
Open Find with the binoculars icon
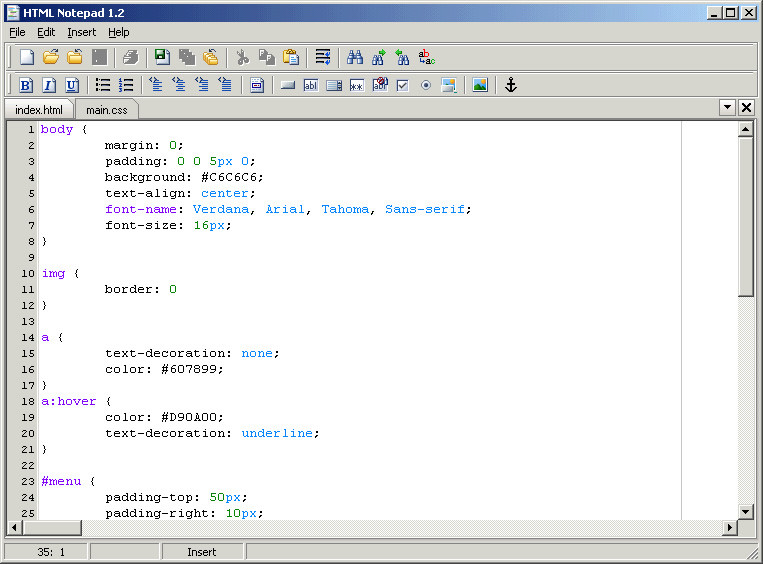click(x=355, y=57)
